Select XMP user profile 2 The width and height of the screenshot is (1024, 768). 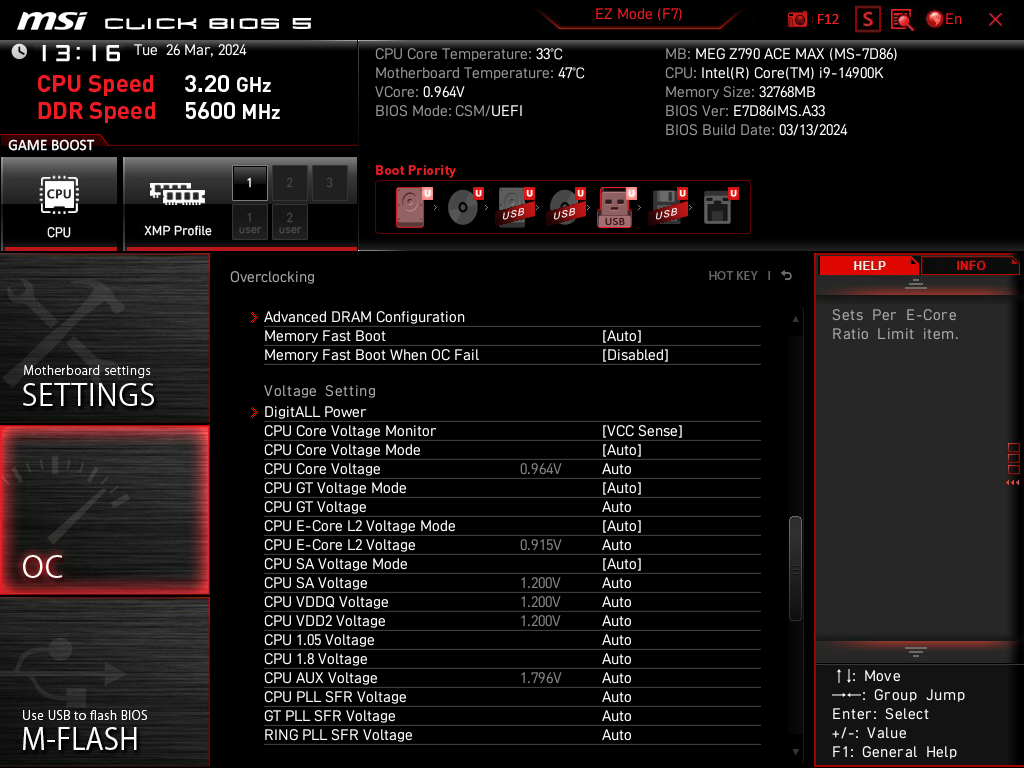(x=289, y=222)
